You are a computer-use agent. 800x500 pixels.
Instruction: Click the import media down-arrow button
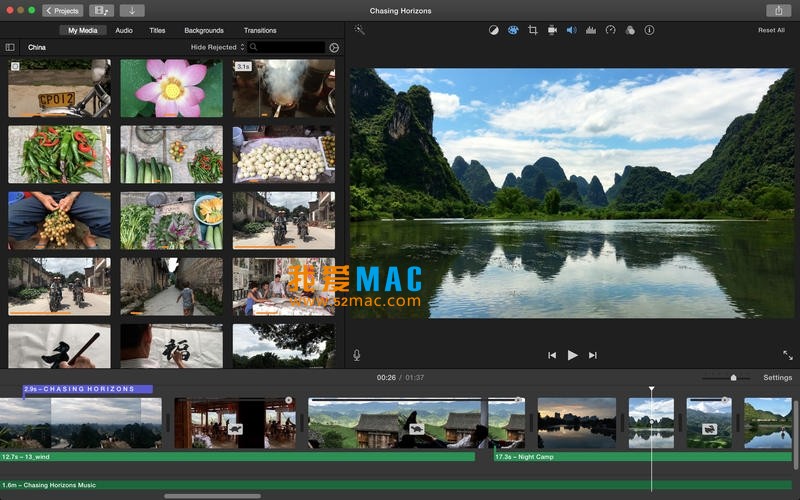point(132,10)
